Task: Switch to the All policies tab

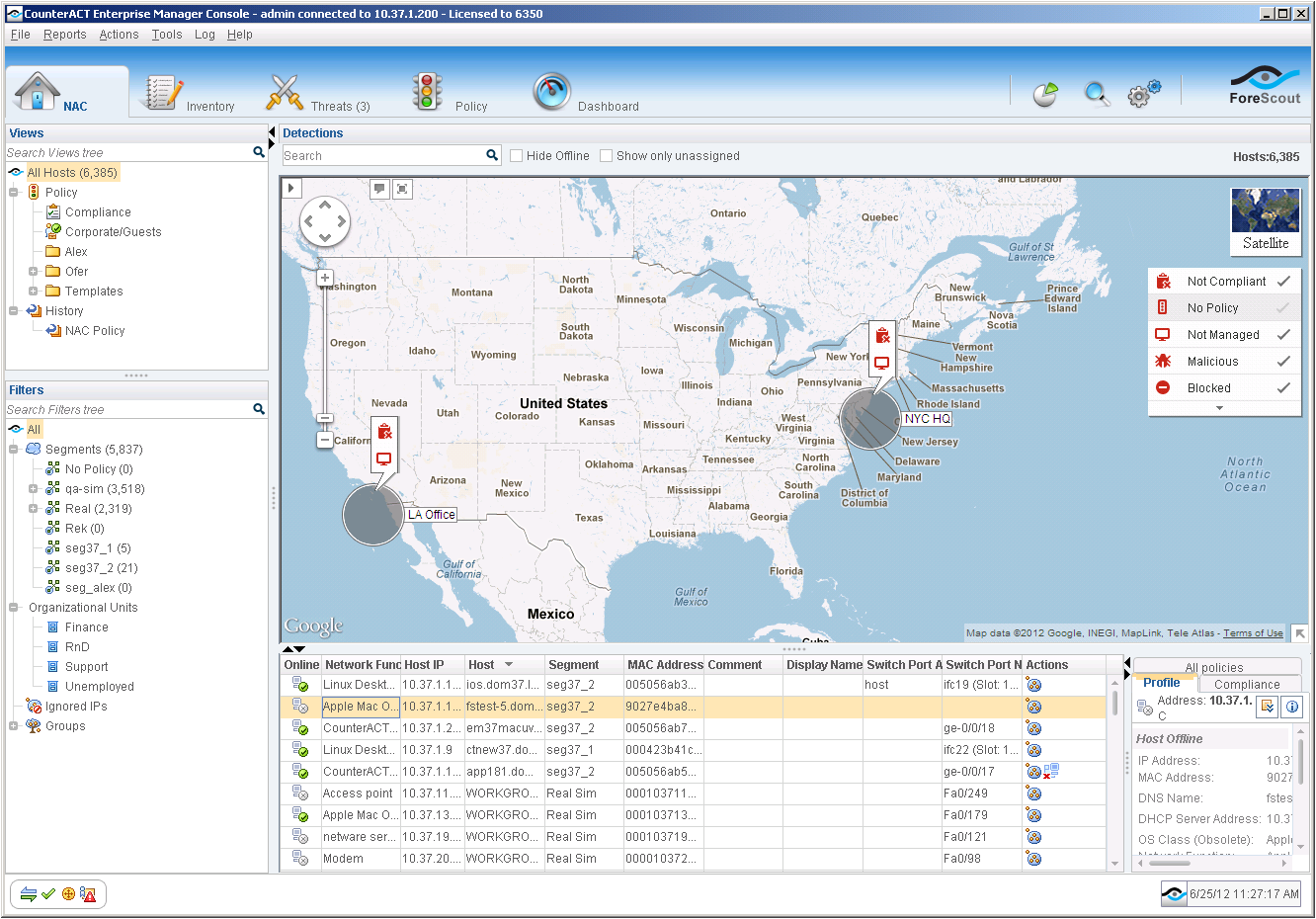Action: tap(1214, 667)
